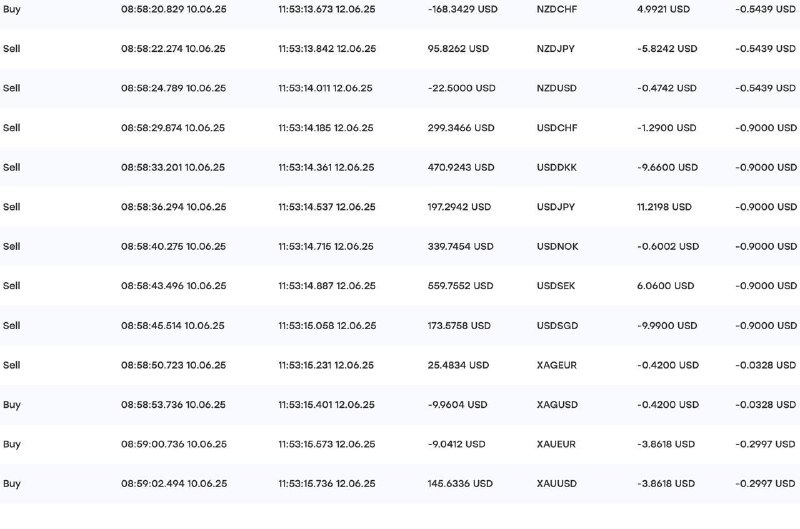Click the XAGEUR symbol cell

tap(557, 365)
